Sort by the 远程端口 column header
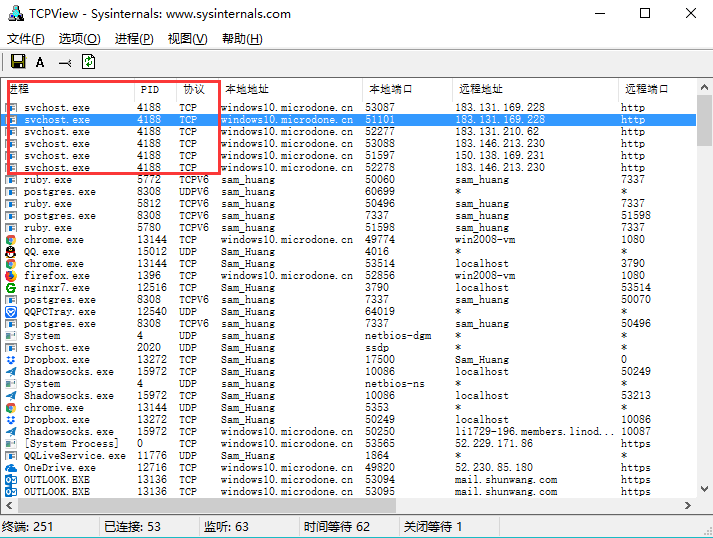This screenshot has height=538, width=713. (x=657, y=89)
